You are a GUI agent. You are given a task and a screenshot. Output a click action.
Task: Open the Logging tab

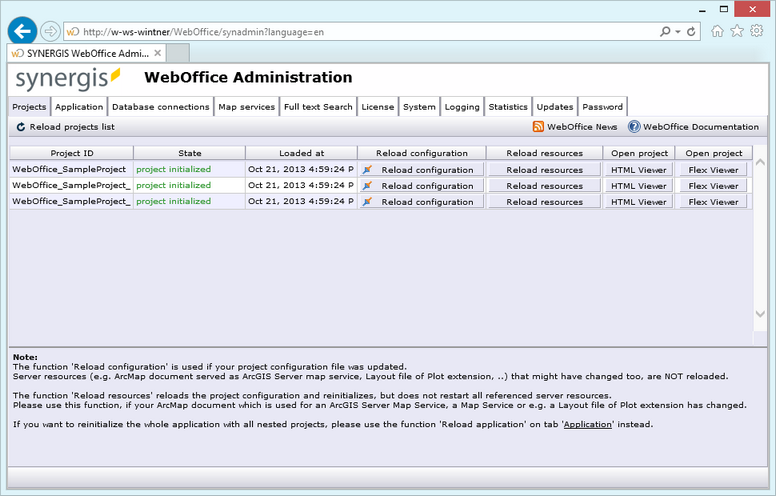pos(462,107)
